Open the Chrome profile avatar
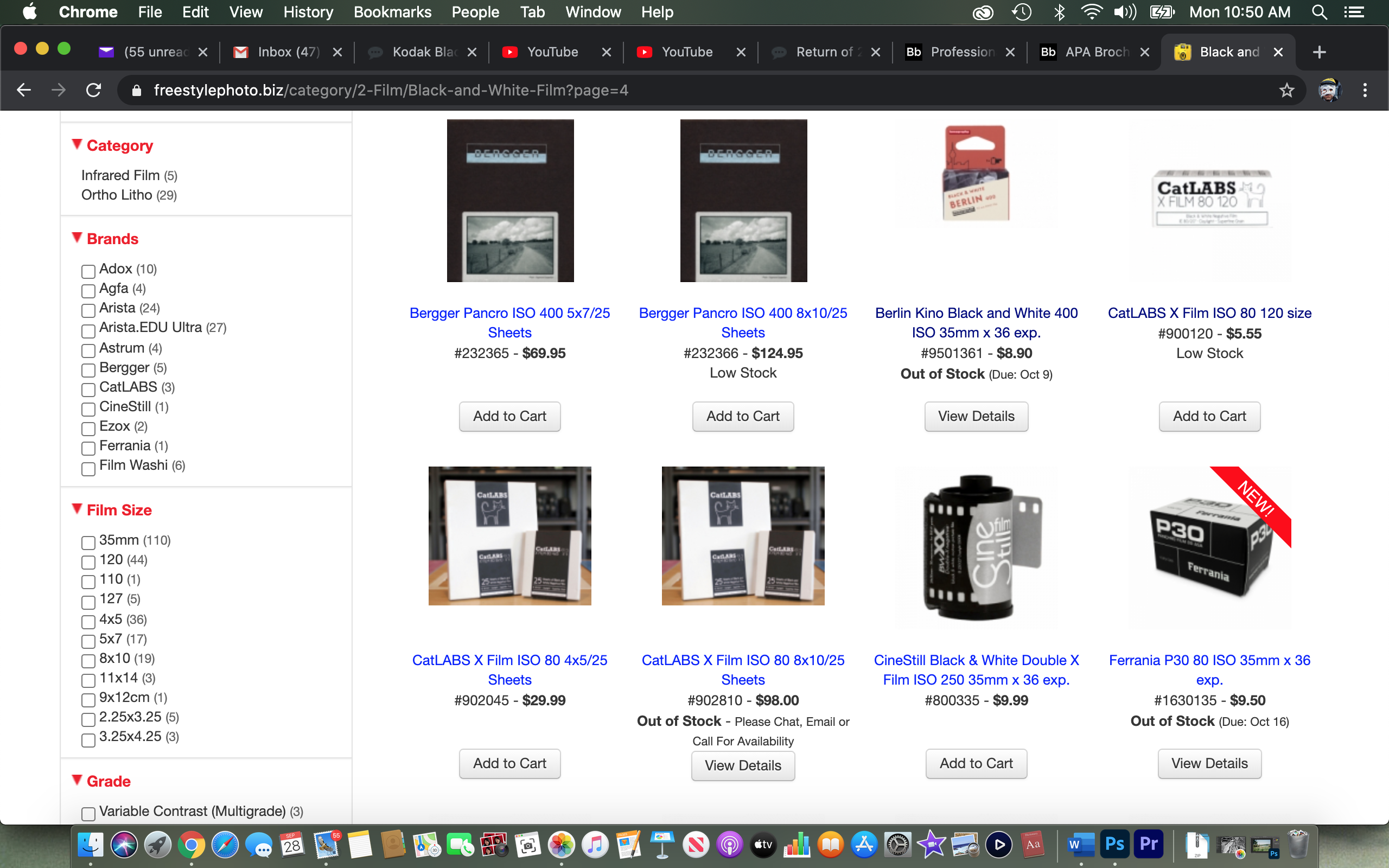Image resolution: width=1389 pixels, height=868 pixels. coord(1329,90)
